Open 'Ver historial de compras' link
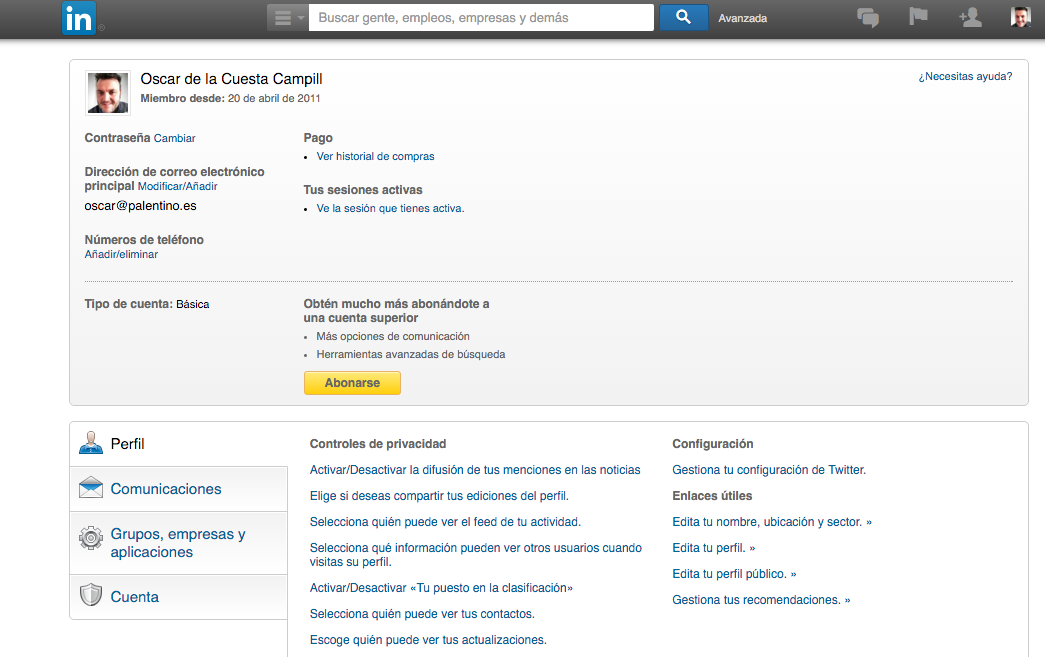 (375, 156)
